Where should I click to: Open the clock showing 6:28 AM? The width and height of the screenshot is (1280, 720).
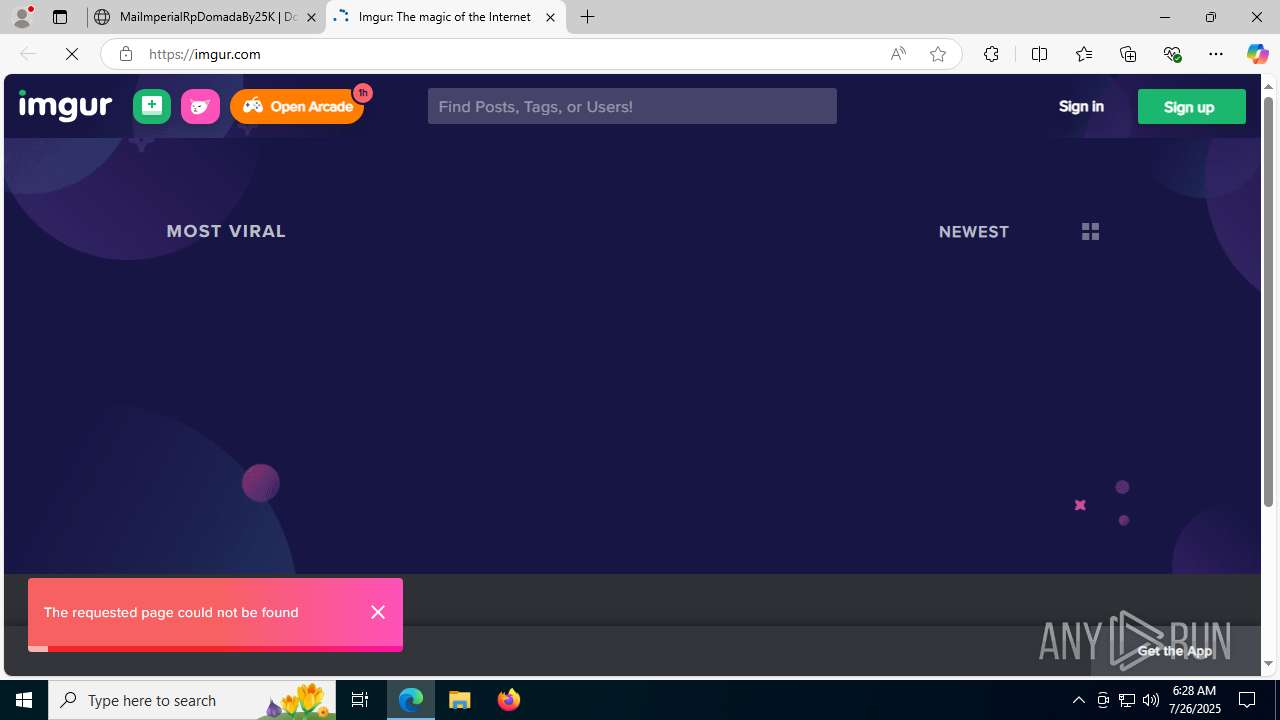coord(1195,700)
